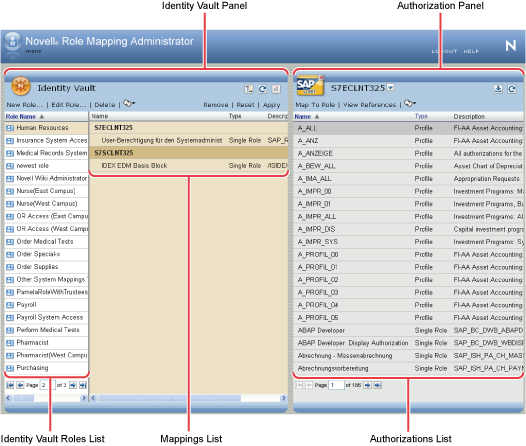Open the filter dropdown in Authorization toolbar

tap(410, 103)
